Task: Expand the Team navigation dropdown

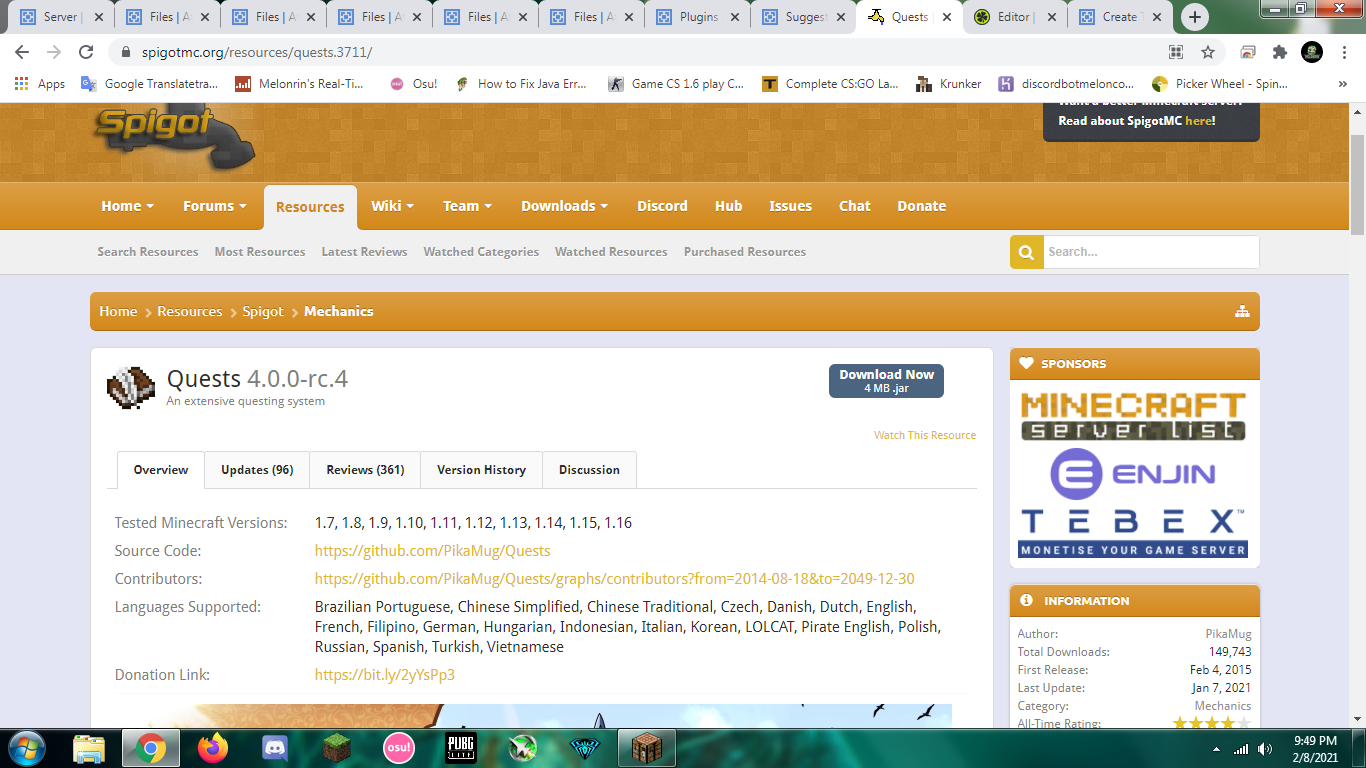Action: tap(468, 206)
